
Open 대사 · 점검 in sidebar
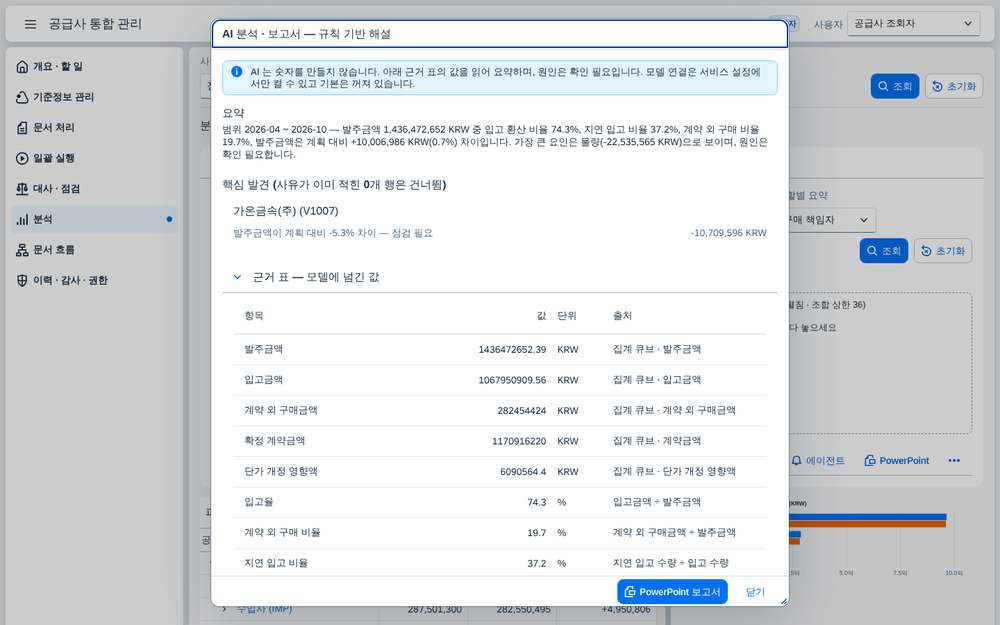94,189
